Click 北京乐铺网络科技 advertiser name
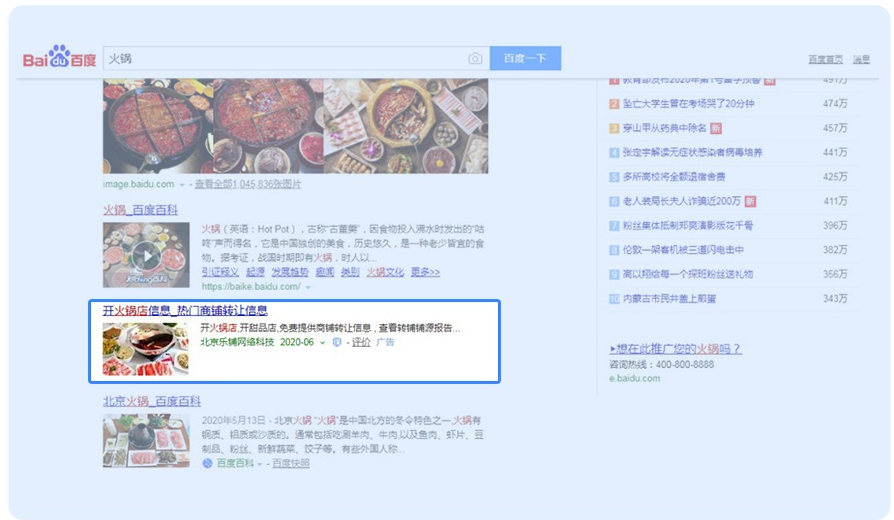The image size is (894, 520). coord(237,342)
